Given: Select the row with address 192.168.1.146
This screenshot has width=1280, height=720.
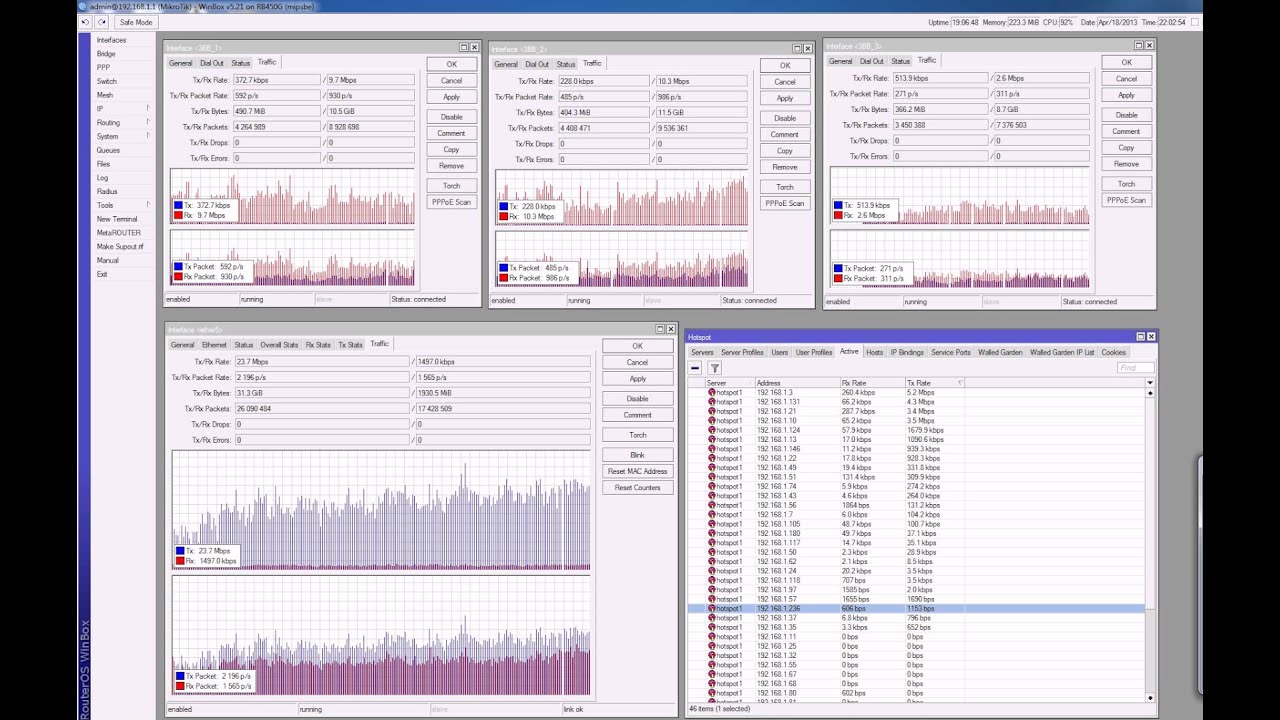Looking at the screenshot, I should [x=917, y=449].
